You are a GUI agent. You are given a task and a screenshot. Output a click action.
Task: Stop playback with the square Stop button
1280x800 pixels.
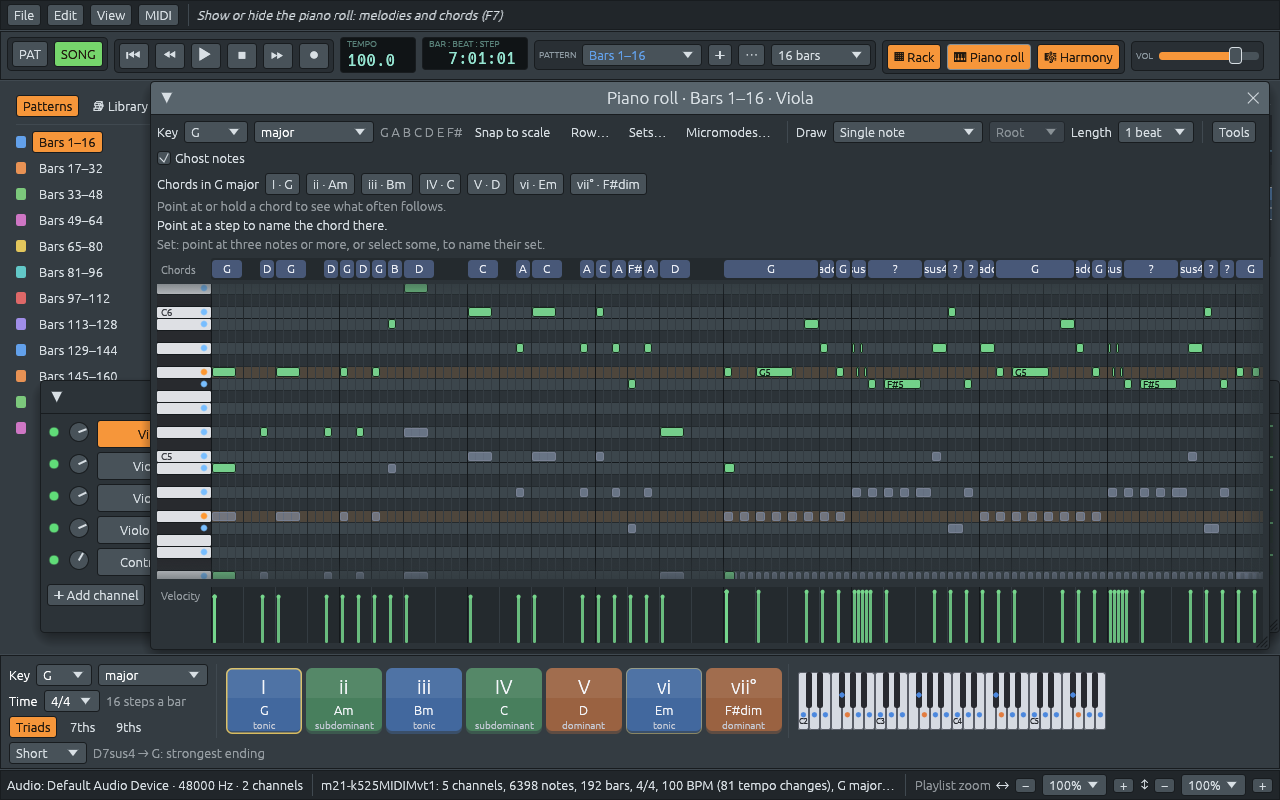click(241, 55)
